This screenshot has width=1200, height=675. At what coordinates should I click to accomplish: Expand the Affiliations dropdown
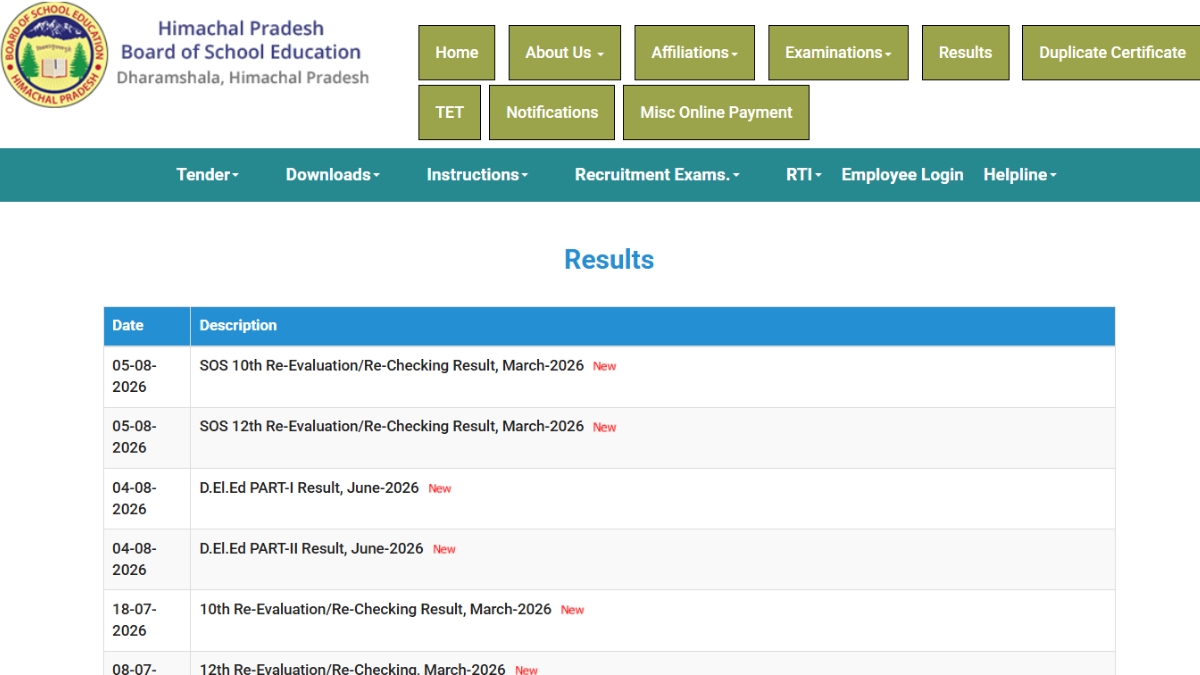[695, 53]
